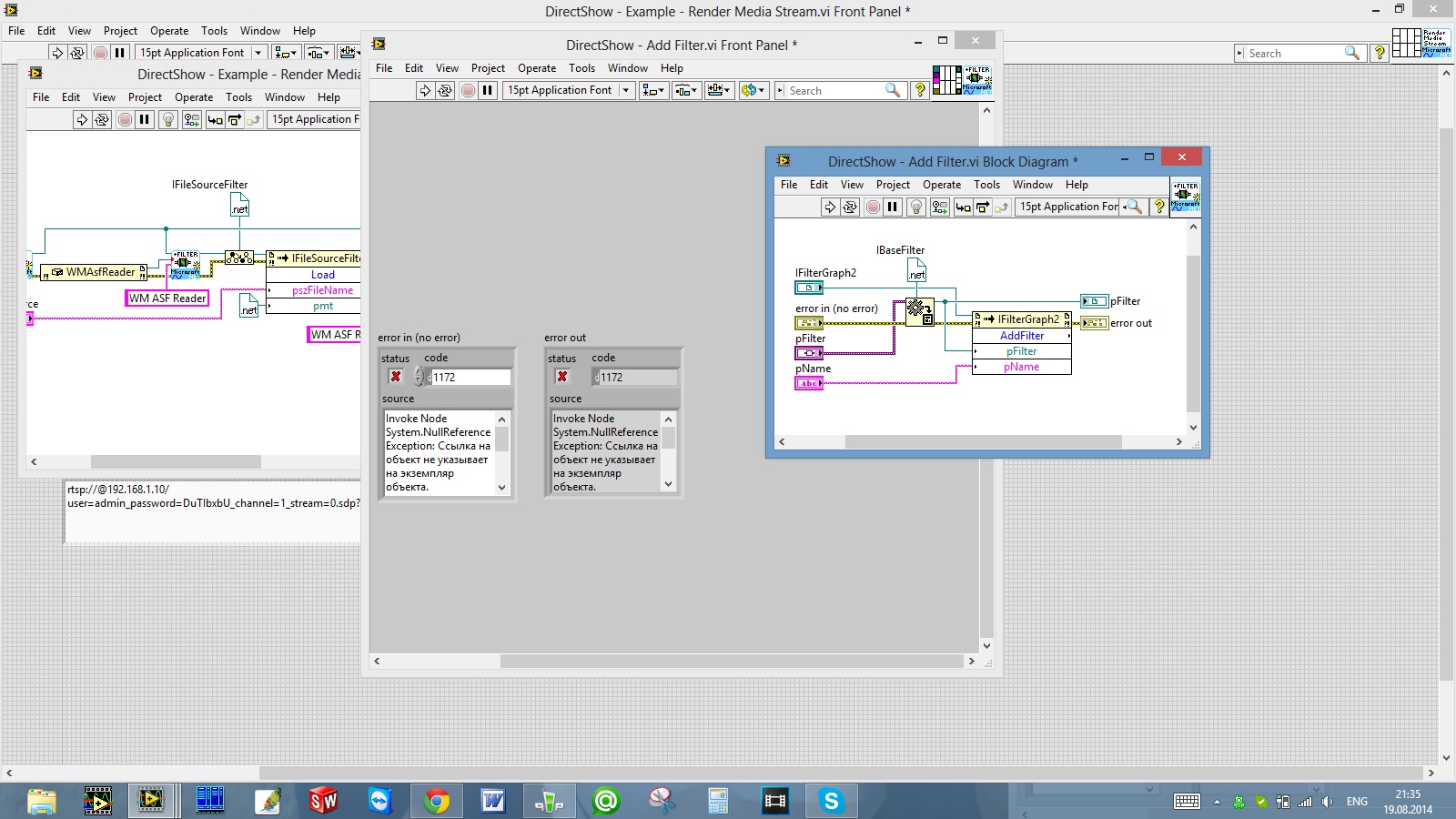1456x819 pixels.
Task: Click AddFilter method on IFilterGraph2 invoke node
Action: click(1022, 336)
